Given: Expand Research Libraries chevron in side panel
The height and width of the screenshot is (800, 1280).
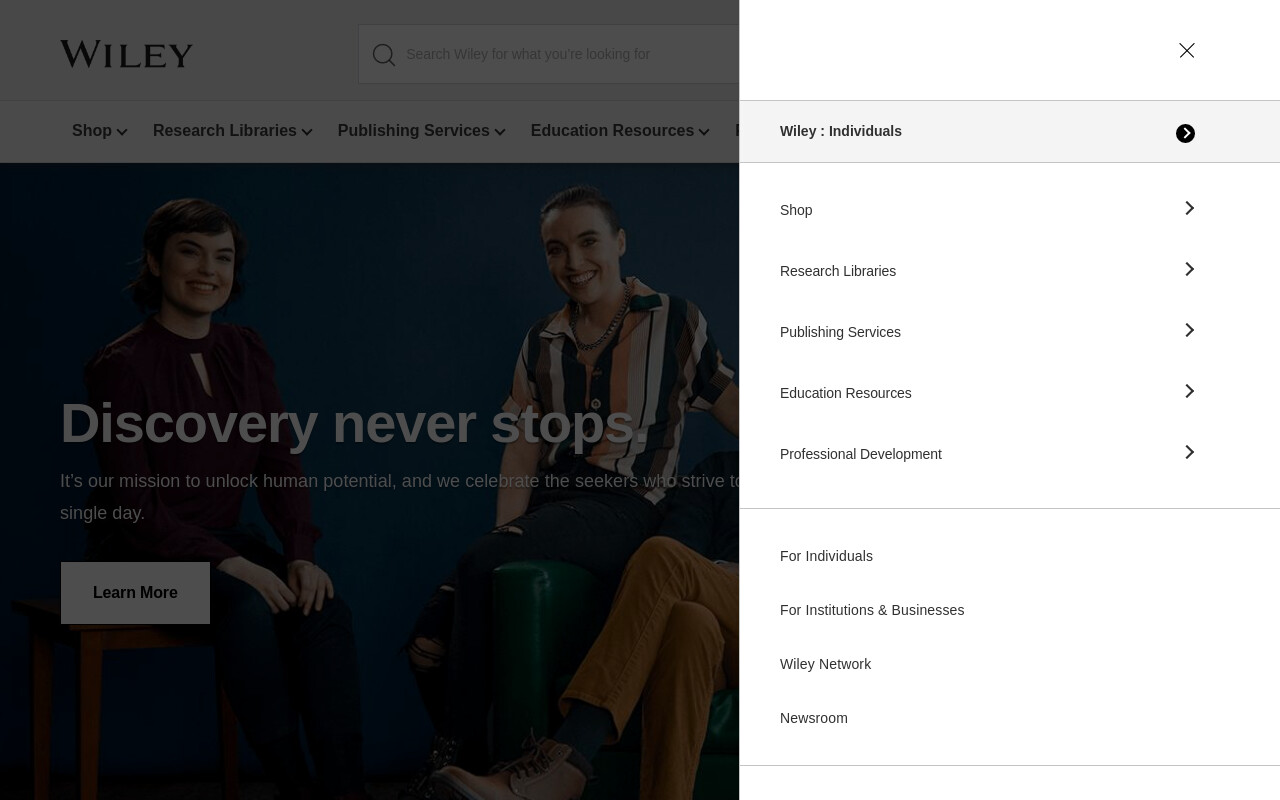Looking at the screenshot, I should click(x=1189, y=269).
